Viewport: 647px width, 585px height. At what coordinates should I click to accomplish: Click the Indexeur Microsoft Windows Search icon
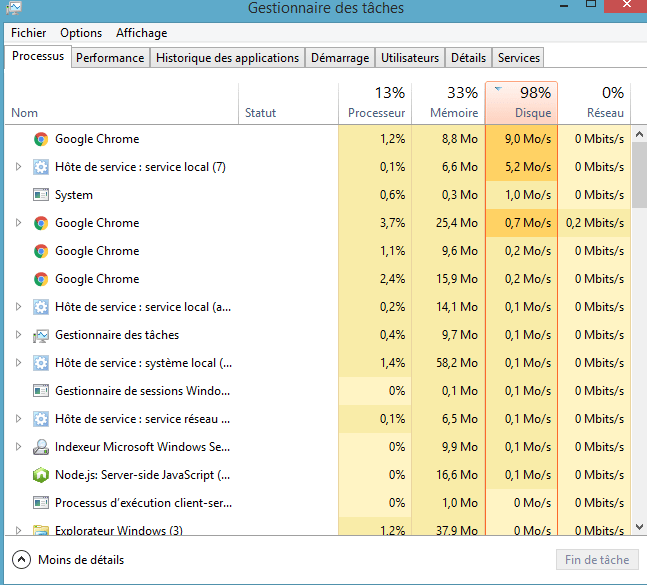coord(41,447)
